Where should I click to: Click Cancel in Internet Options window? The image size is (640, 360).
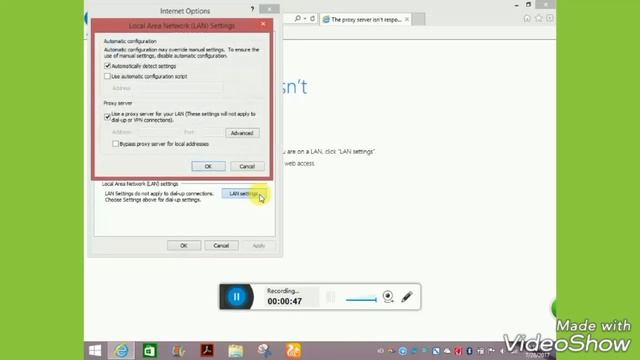click(221, 246)
